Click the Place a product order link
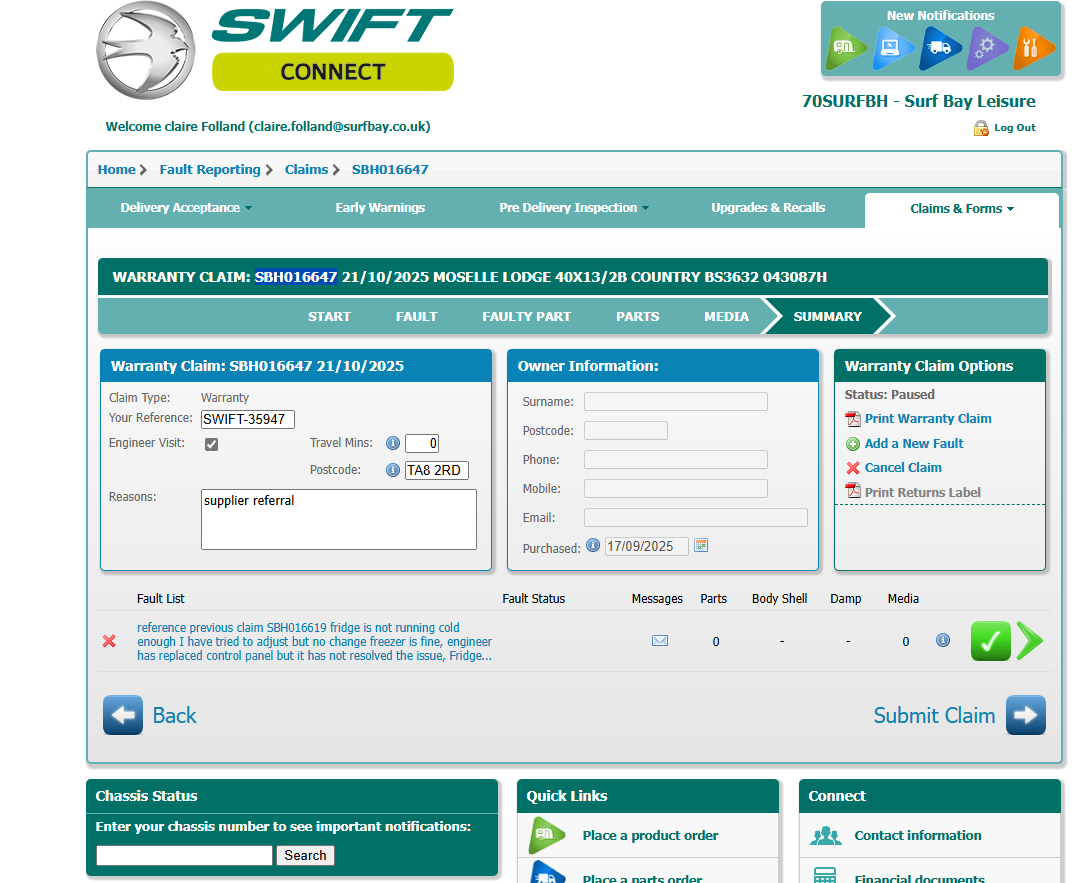 [x=650, y=836]
